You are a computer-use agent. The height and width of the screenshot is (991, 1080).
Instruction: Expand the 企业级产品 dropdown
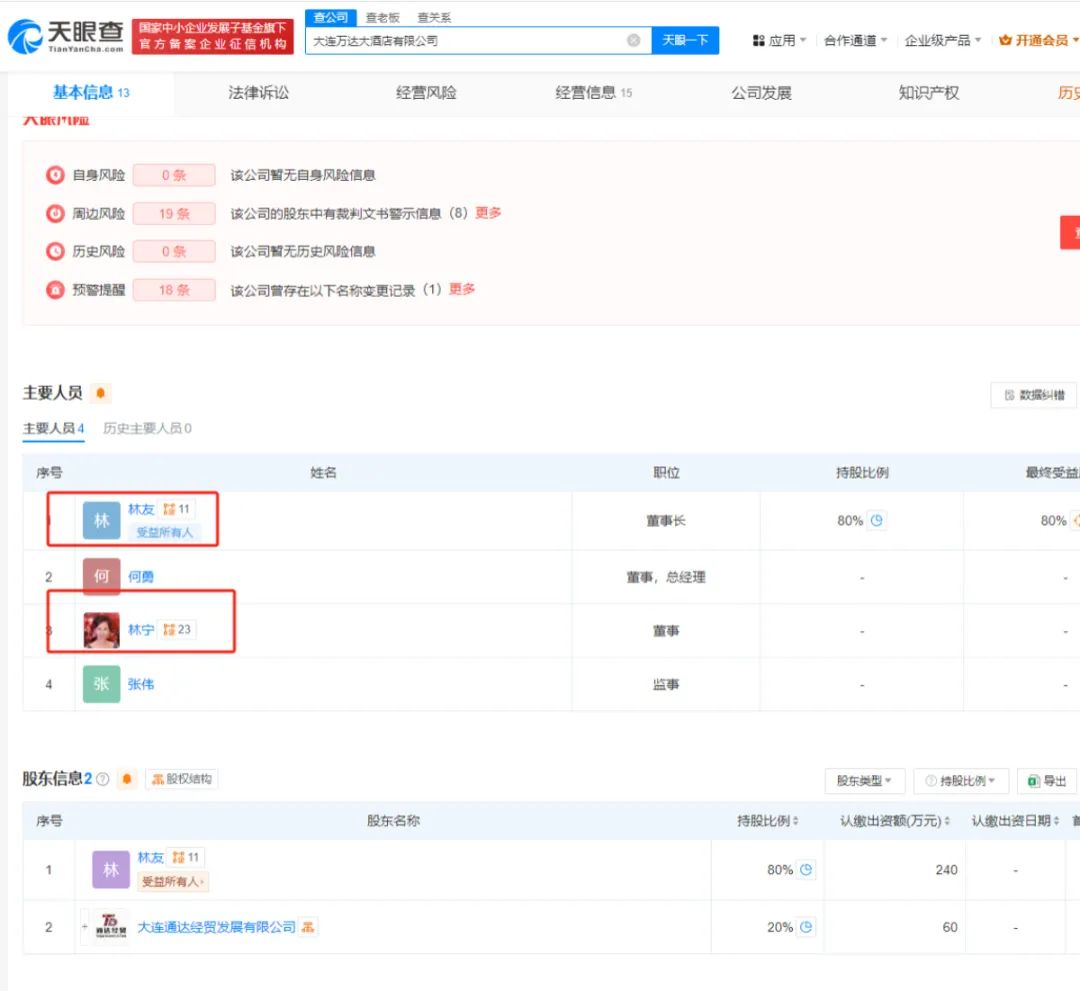[x=942, y=41]
